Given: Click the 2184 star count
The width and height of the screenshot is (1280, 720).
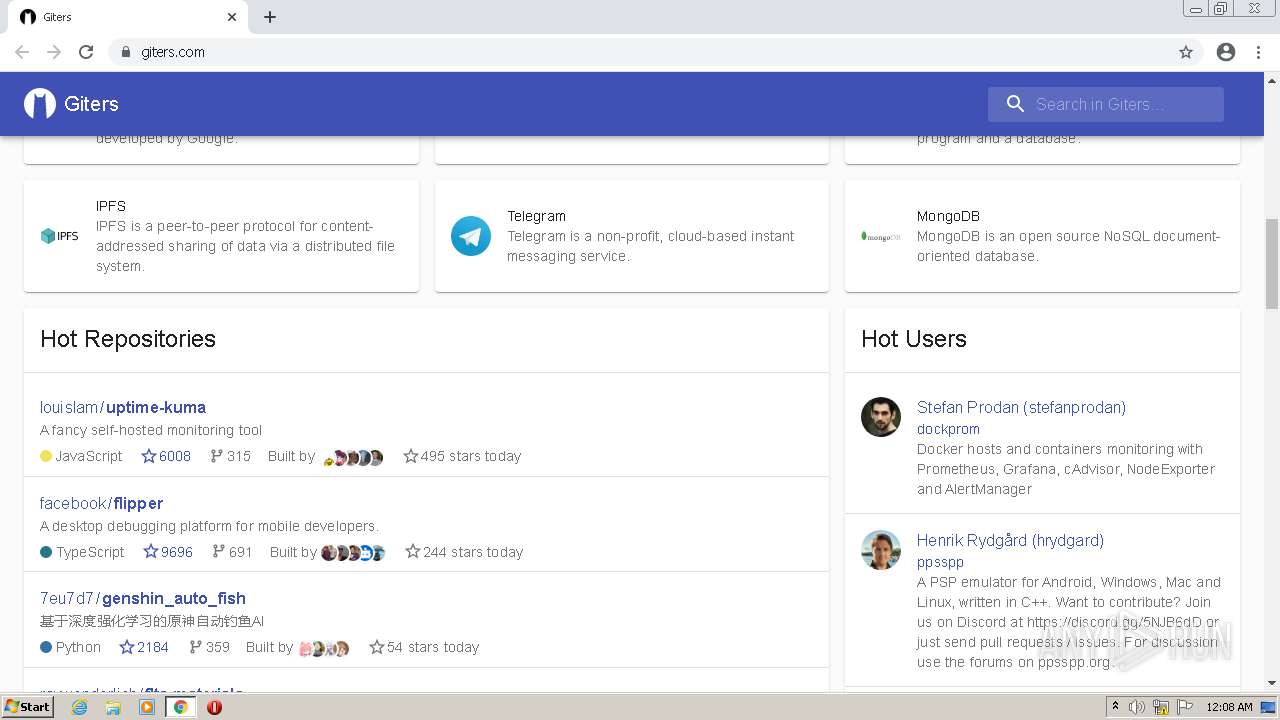Looking at the screenshot, I should [153, 647].
